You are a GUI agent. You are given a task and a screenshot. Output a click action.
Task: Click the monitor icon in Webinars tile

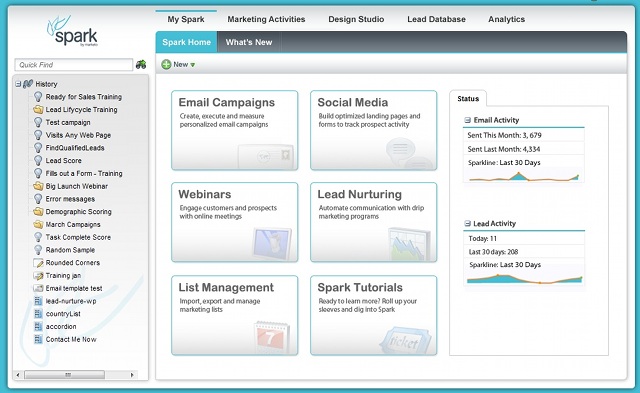click(272, 244)
